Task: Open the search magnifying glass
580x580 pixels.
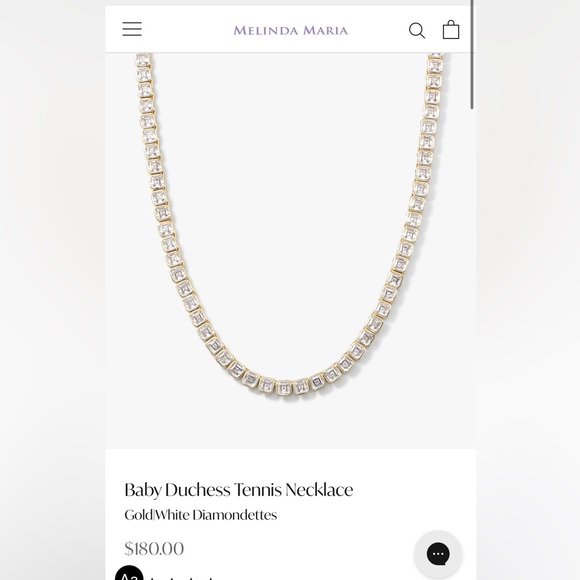Action: 417,30
